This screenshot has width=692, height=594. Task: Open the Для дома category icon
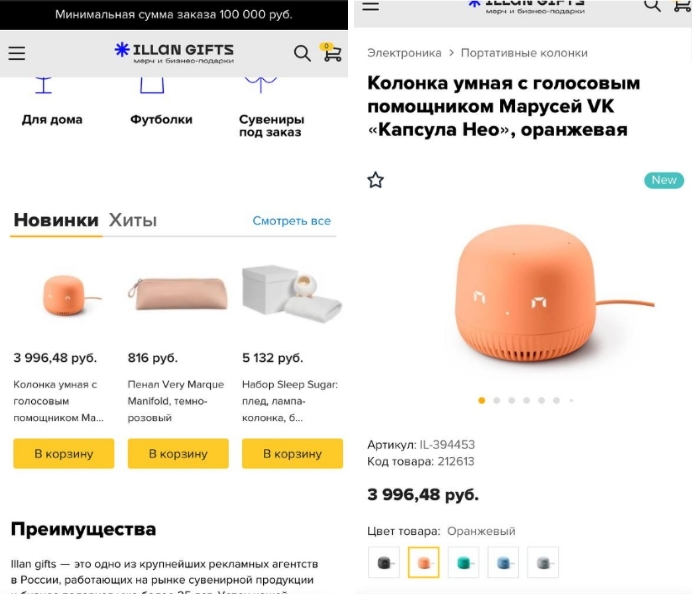coord(44,85)
